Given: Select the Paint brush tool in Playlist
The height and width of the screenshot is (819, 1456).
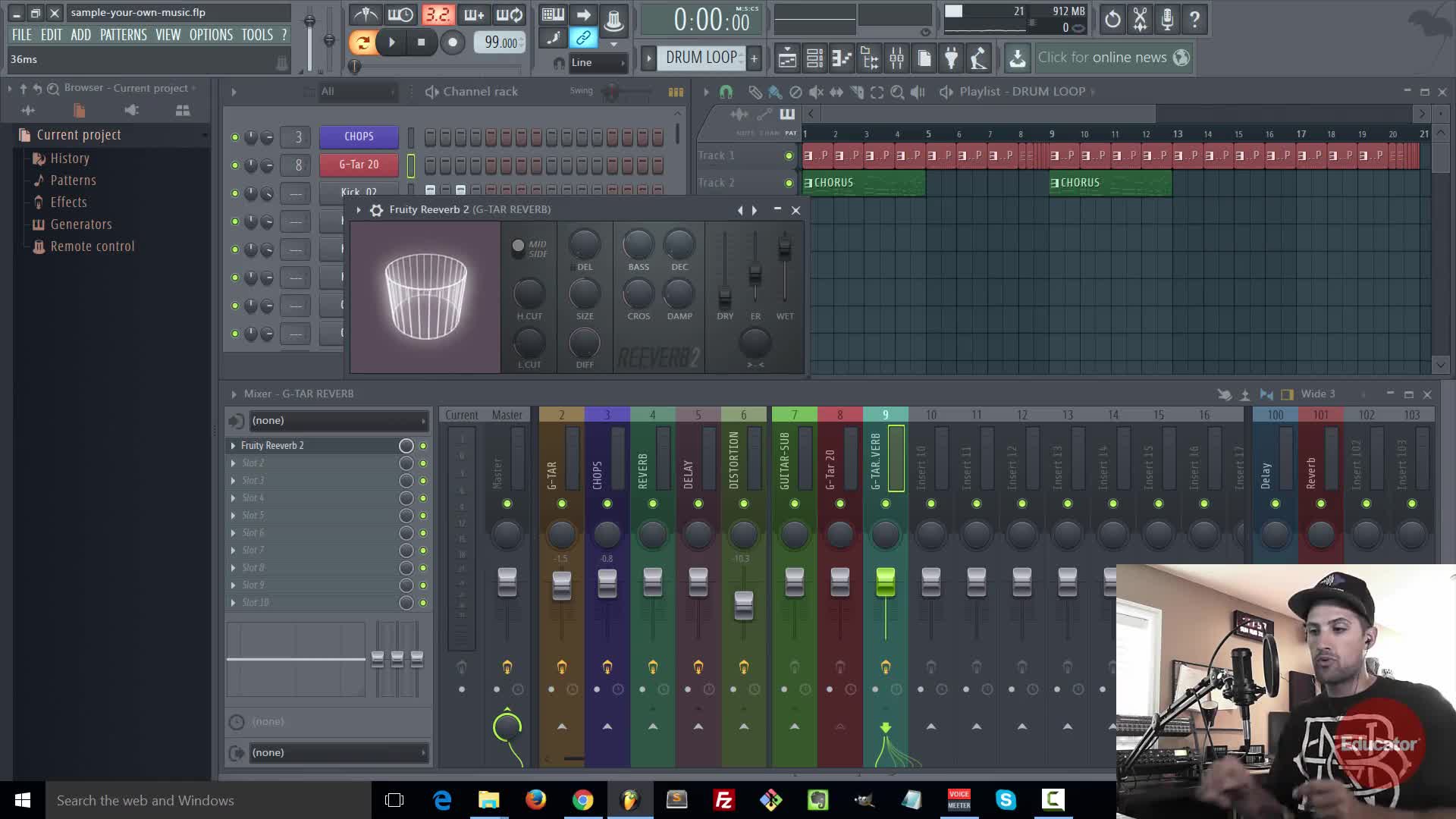Looking at the screenshot, I should (774, 92).
